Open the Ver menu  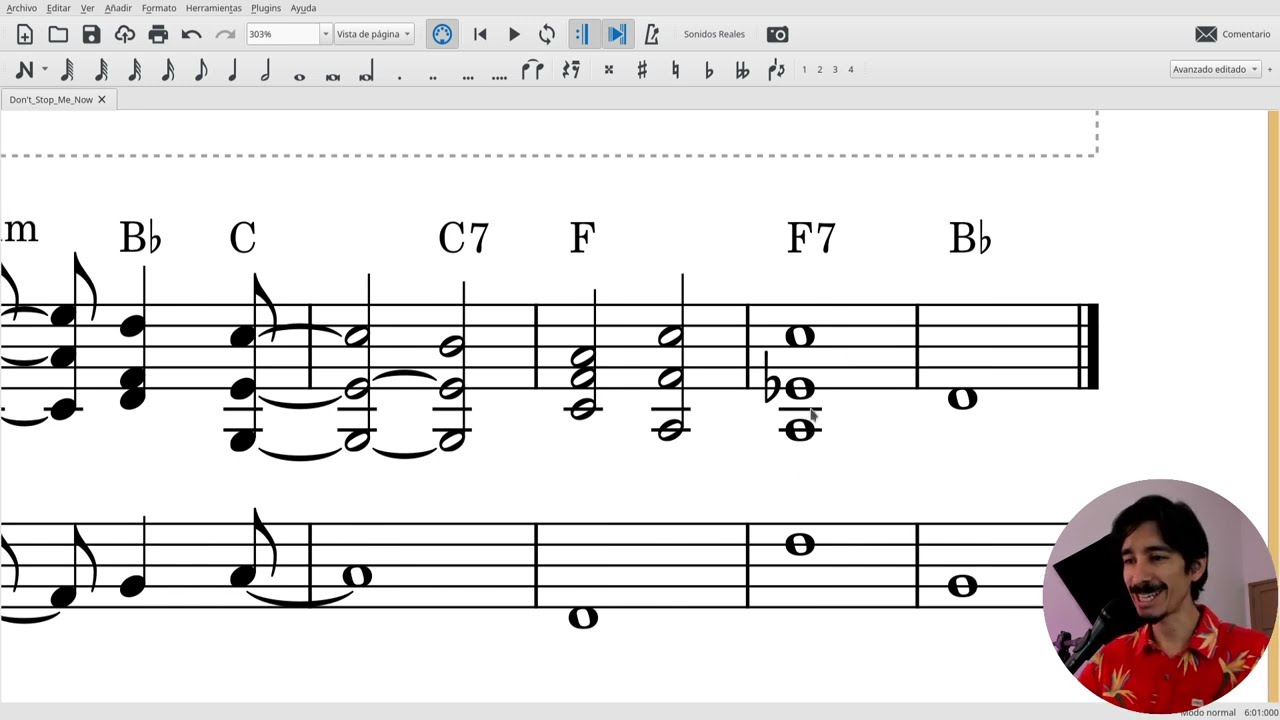point(88,8)
